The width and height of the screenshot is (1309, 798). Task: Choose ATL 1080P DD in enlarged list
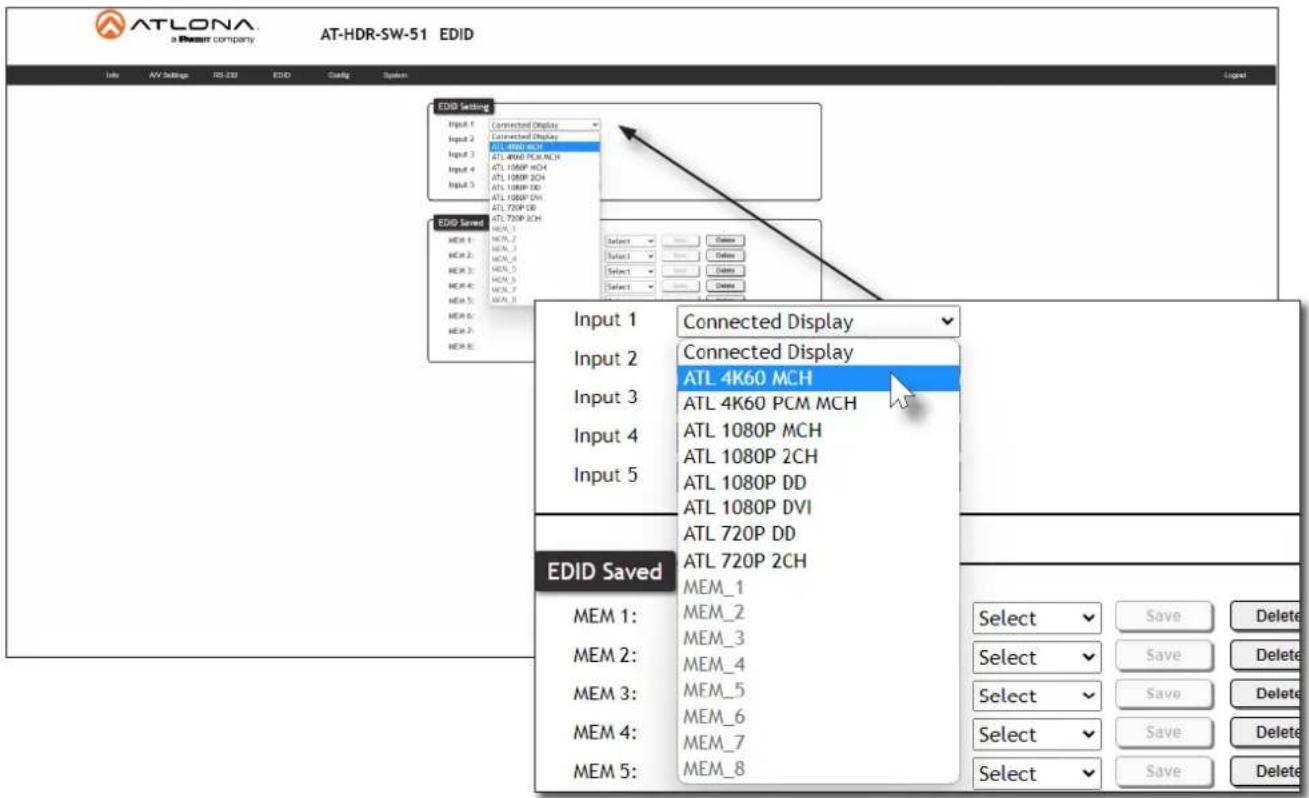click(x=818, y=483)
